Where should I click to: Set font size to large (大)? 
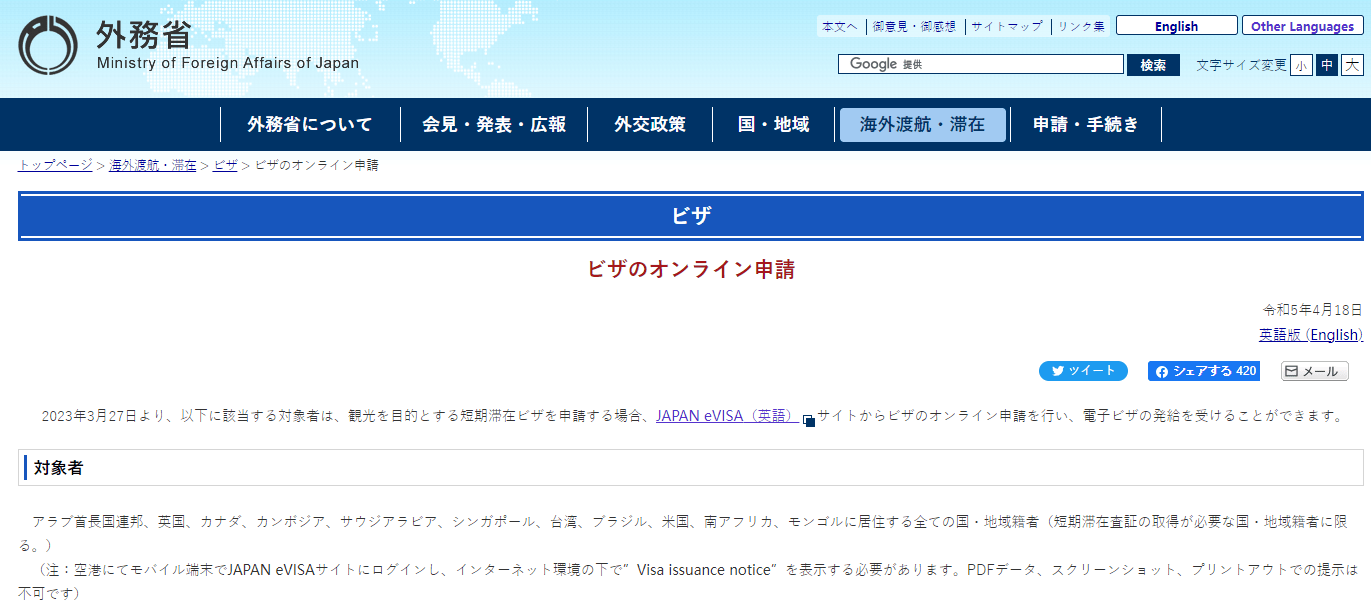click(x=1352, y=65)
